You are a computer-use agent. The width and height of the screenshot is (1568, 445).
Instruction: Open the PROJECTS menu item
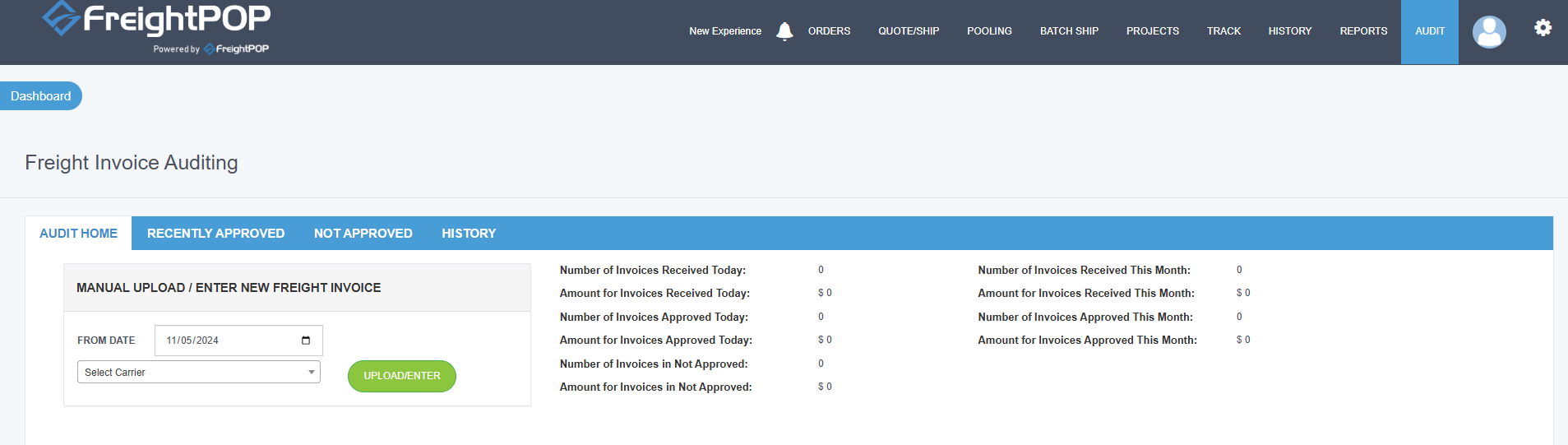[x=1152, y=31]
